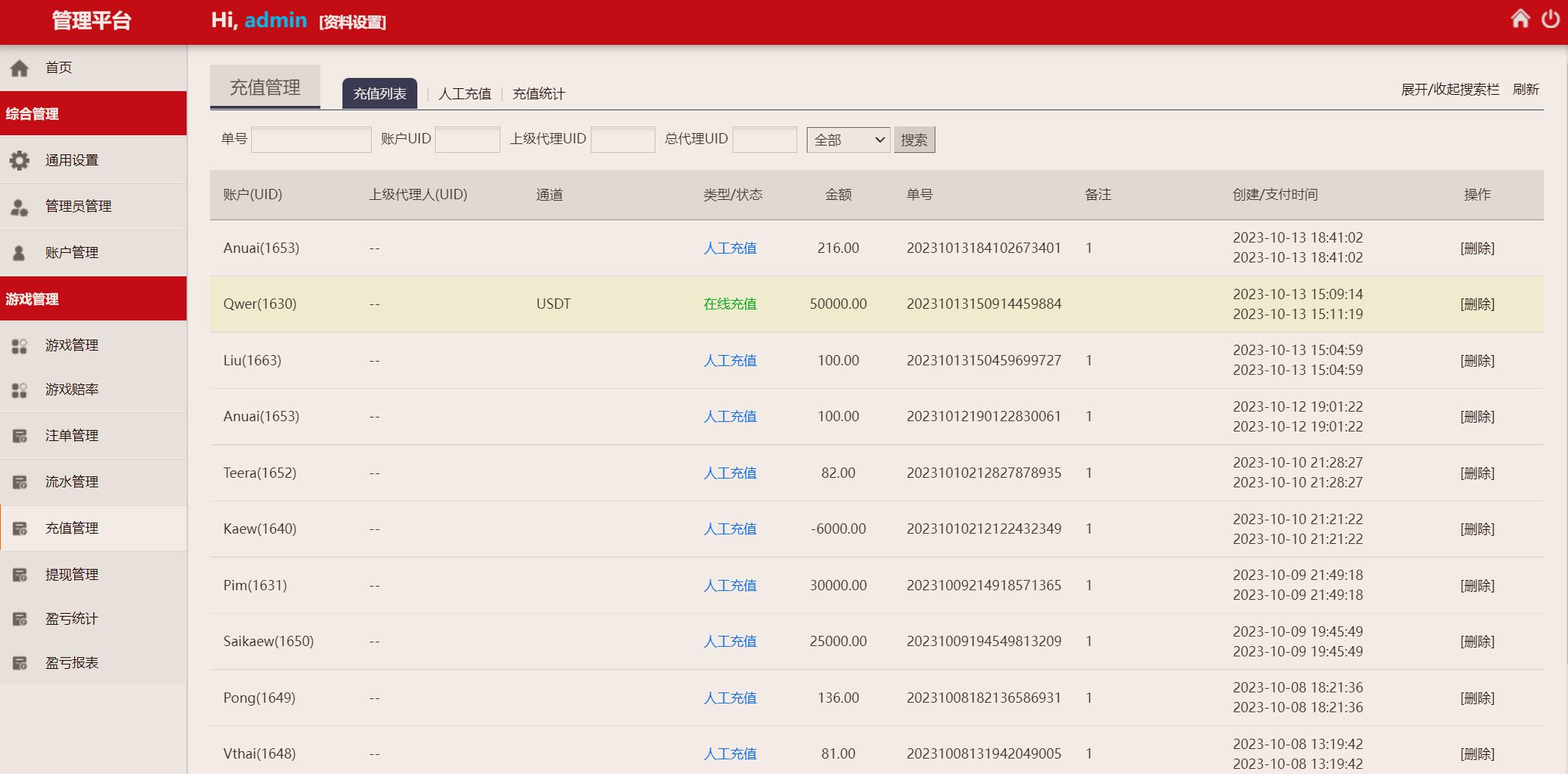The image size is (1568, 774).
Task: Click the 综合管理 section header
Action: pos(93,114)
